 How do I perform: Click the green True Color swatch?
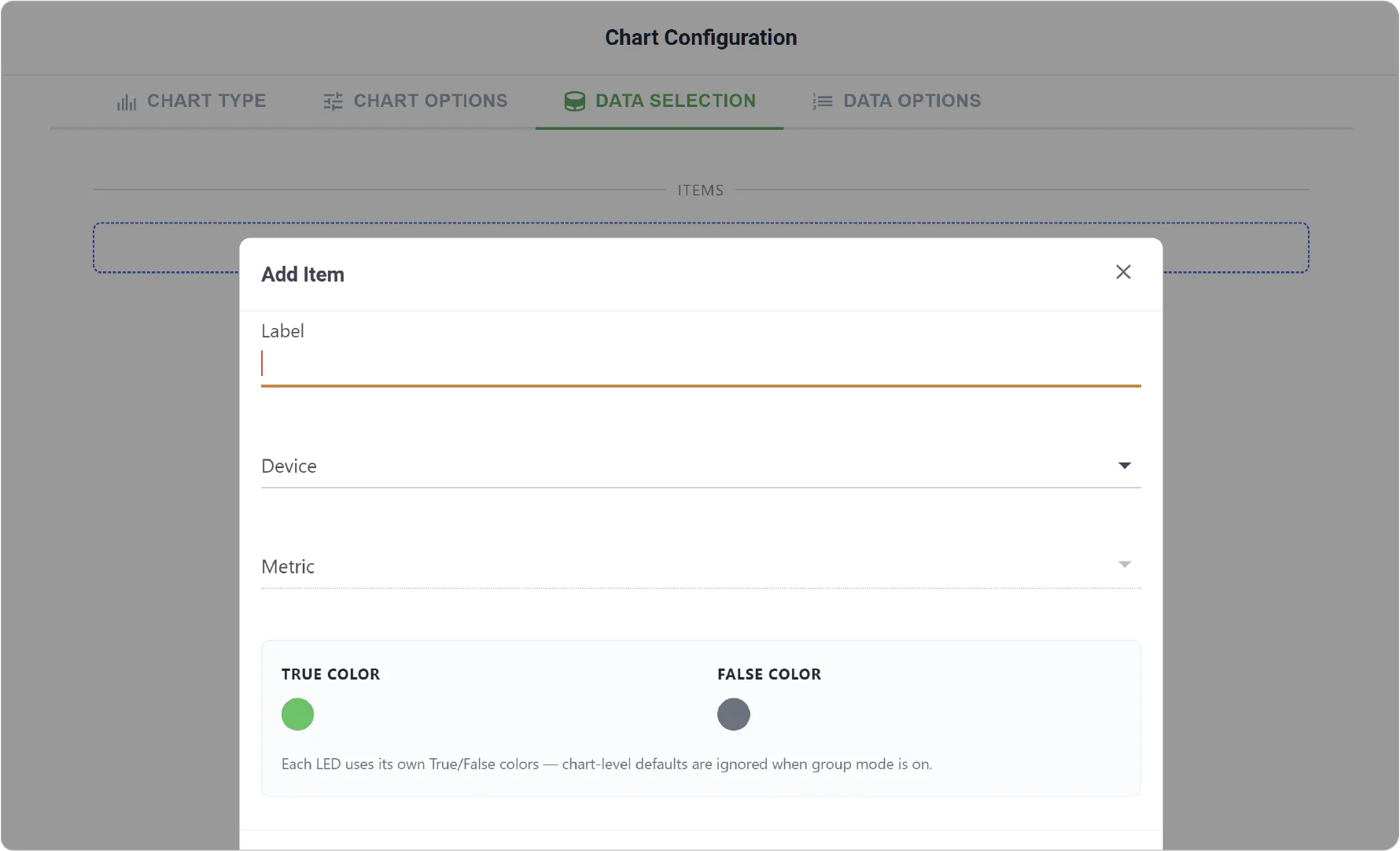[x=298, y=714]
